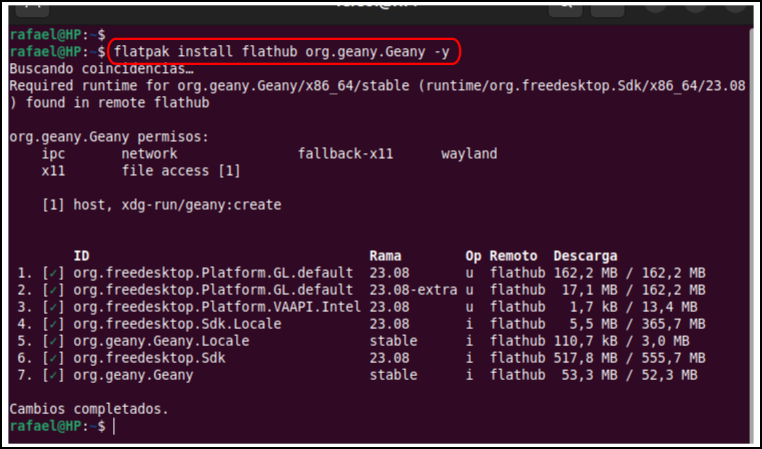Click the 'file access [1]' permission

181,171
